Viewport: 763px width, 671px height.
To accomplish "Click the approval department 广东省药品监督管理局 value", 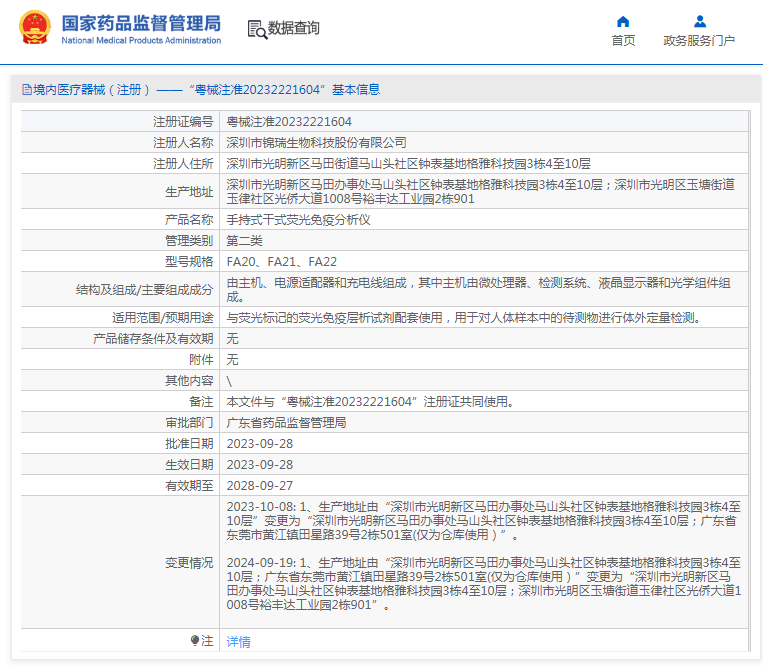I will click(286, 423).
